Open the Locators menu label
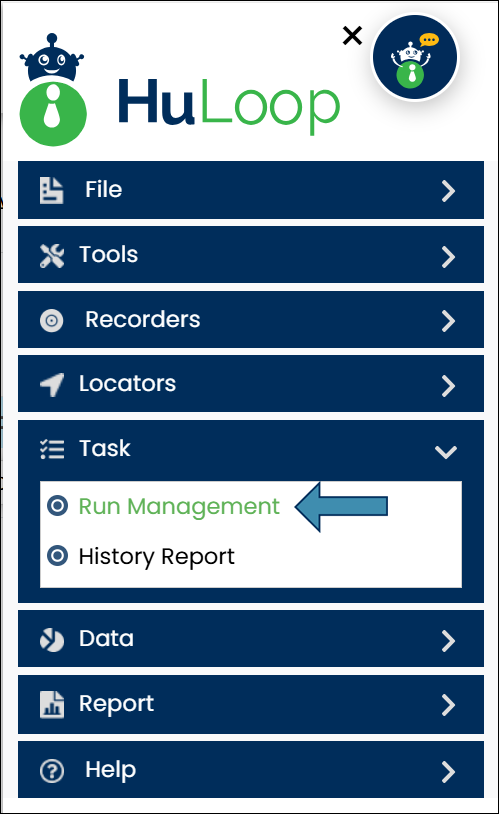This screenshot has height=814, width=499. click(127, 384)
